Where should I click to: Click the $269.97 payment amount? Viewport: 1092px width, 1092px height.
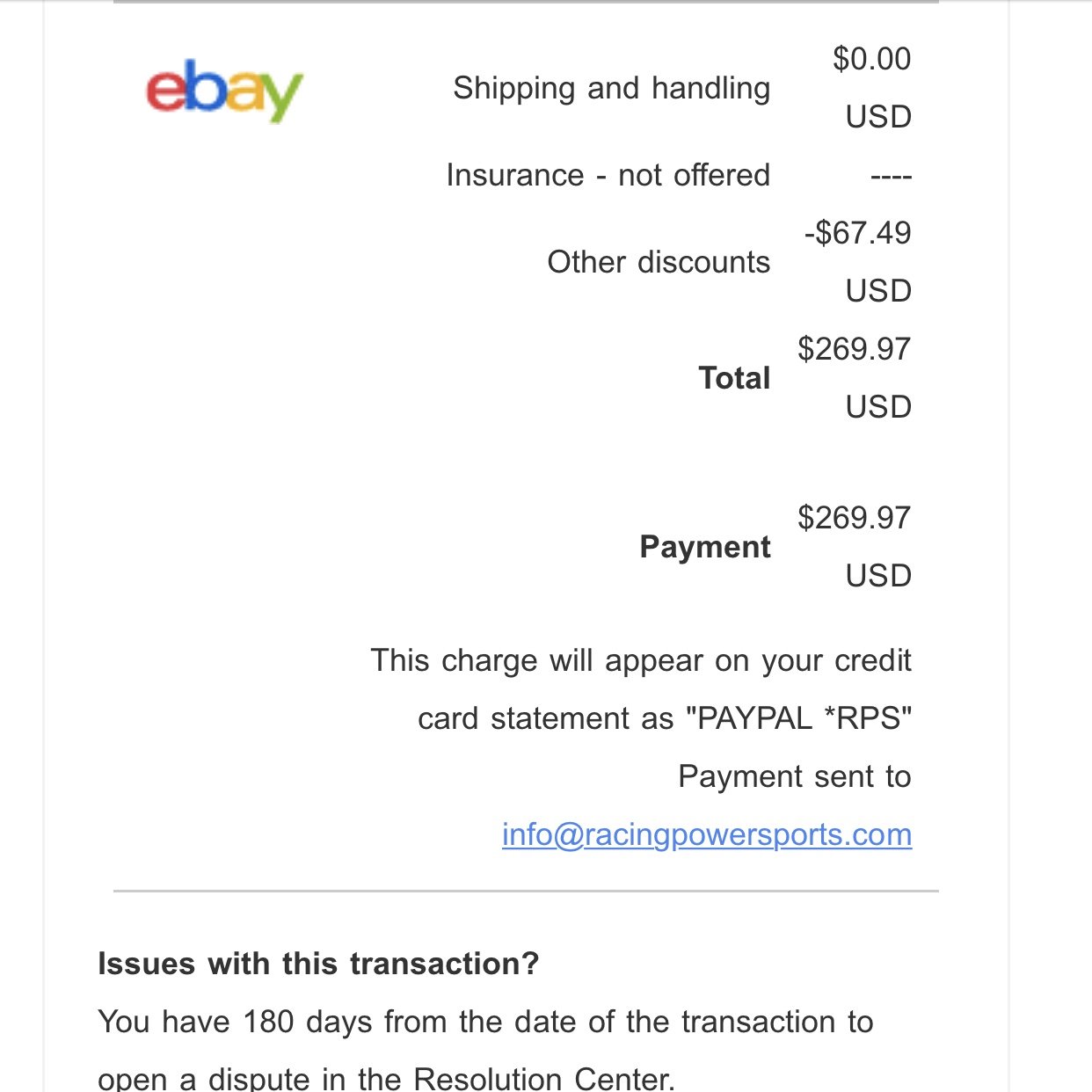[855, 518]
